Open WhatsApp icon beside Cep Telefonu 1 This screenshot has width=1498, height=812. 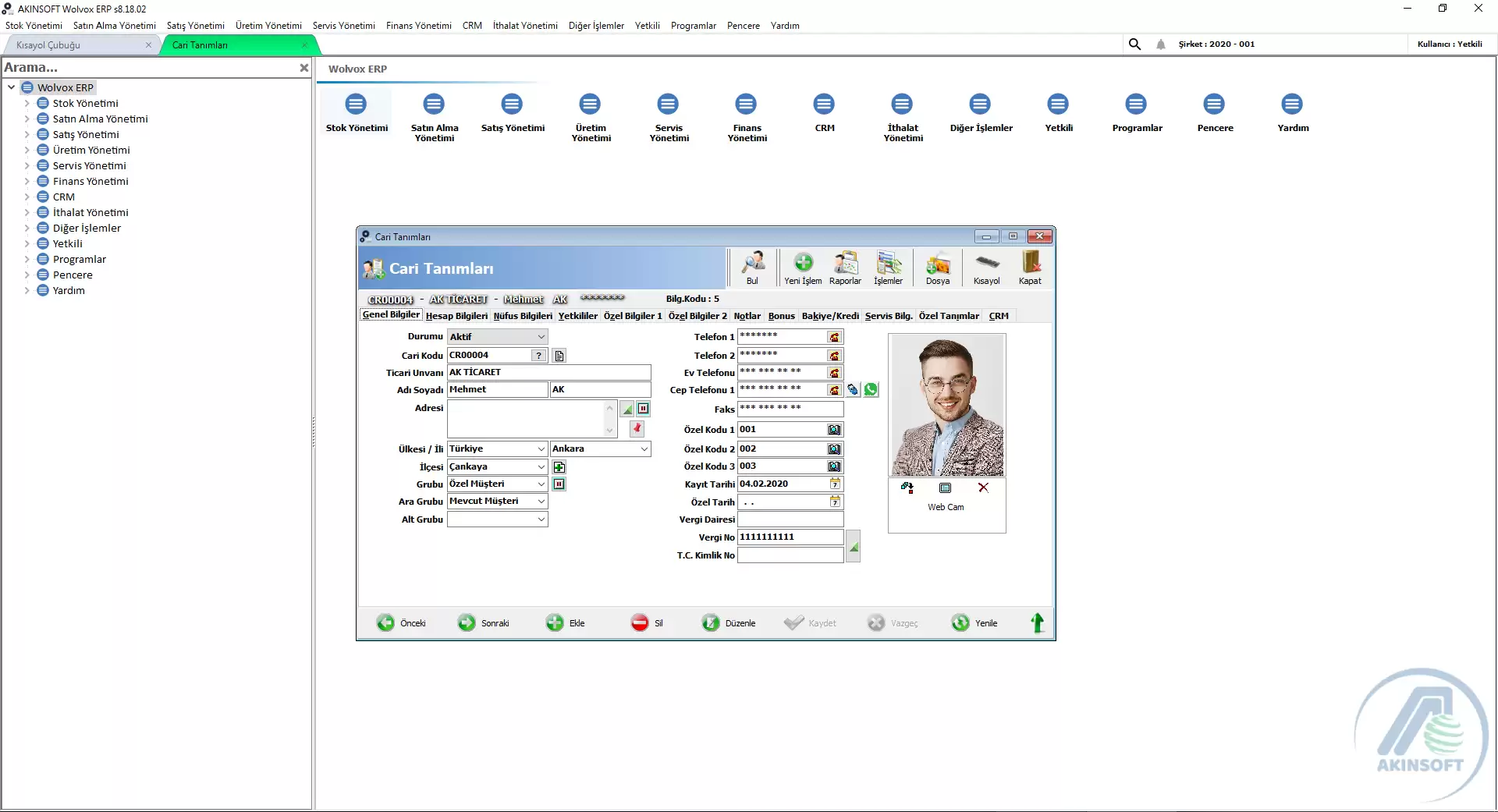(871, 390)
